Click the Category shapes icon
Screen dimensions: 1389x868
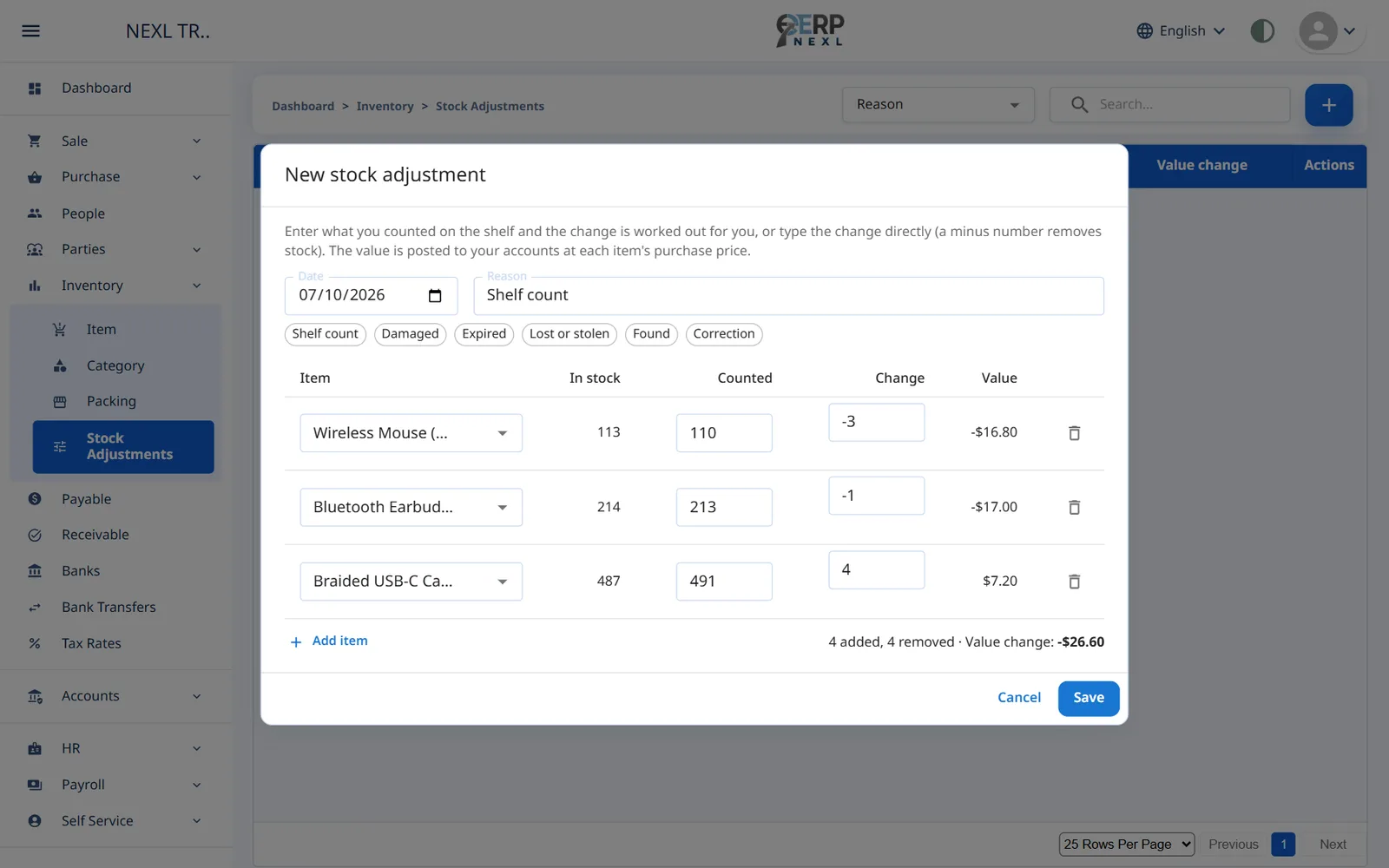pos(60,366)
